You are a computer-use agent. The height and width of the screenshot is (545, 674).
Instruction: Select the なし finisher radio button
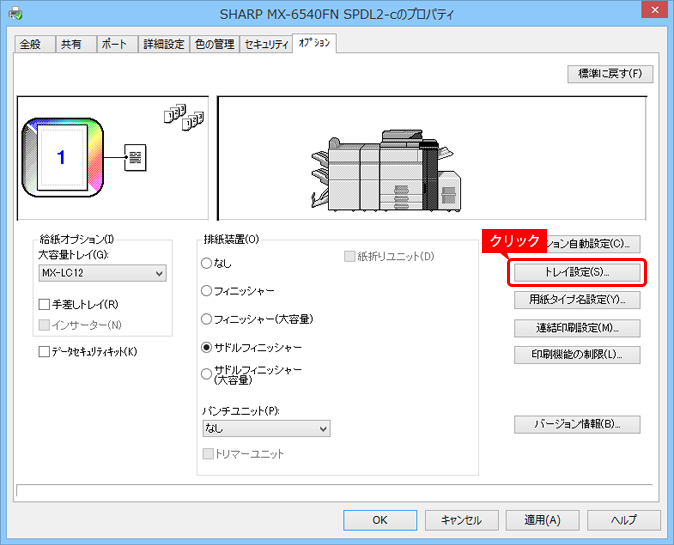[x=207, y=263]
